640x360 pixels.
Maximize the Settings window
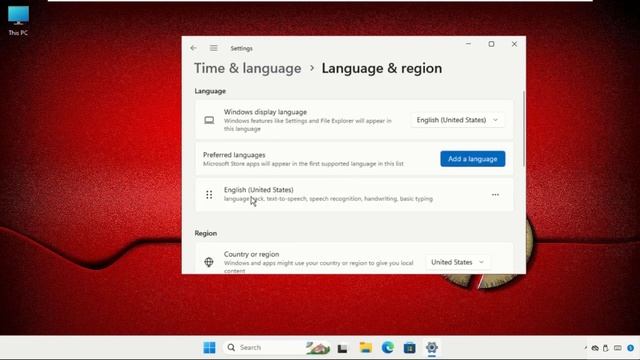[491, 44]
